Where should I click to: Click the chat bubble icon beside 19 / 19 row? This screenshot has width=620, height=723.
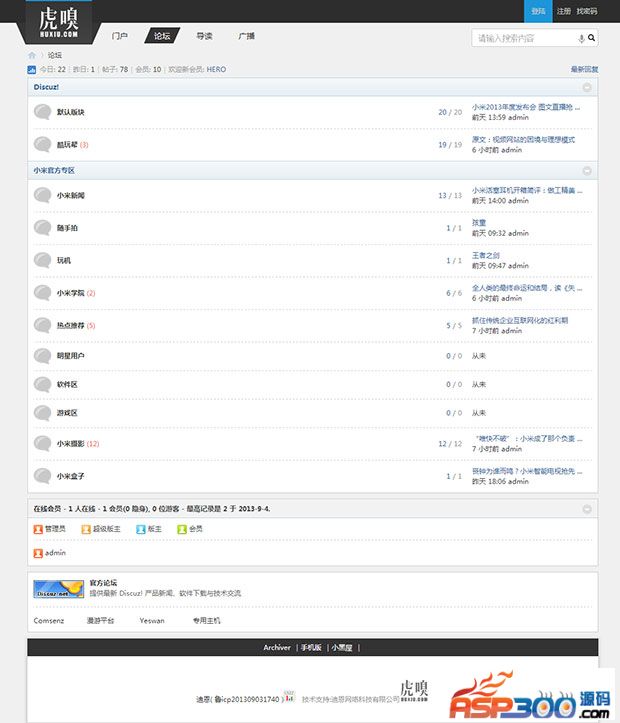point(42,144)
